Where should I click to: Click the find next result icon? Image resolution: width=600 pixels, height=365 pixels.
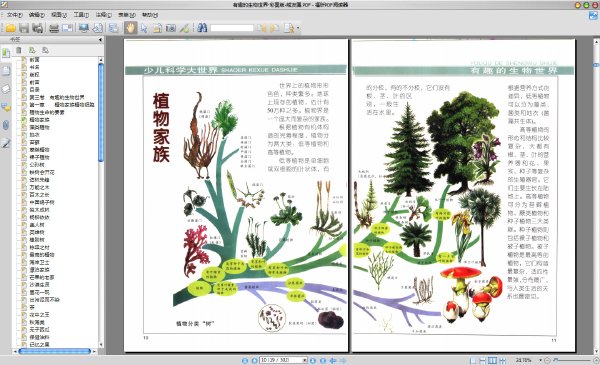pyautogui.click(x=275, y=28)
